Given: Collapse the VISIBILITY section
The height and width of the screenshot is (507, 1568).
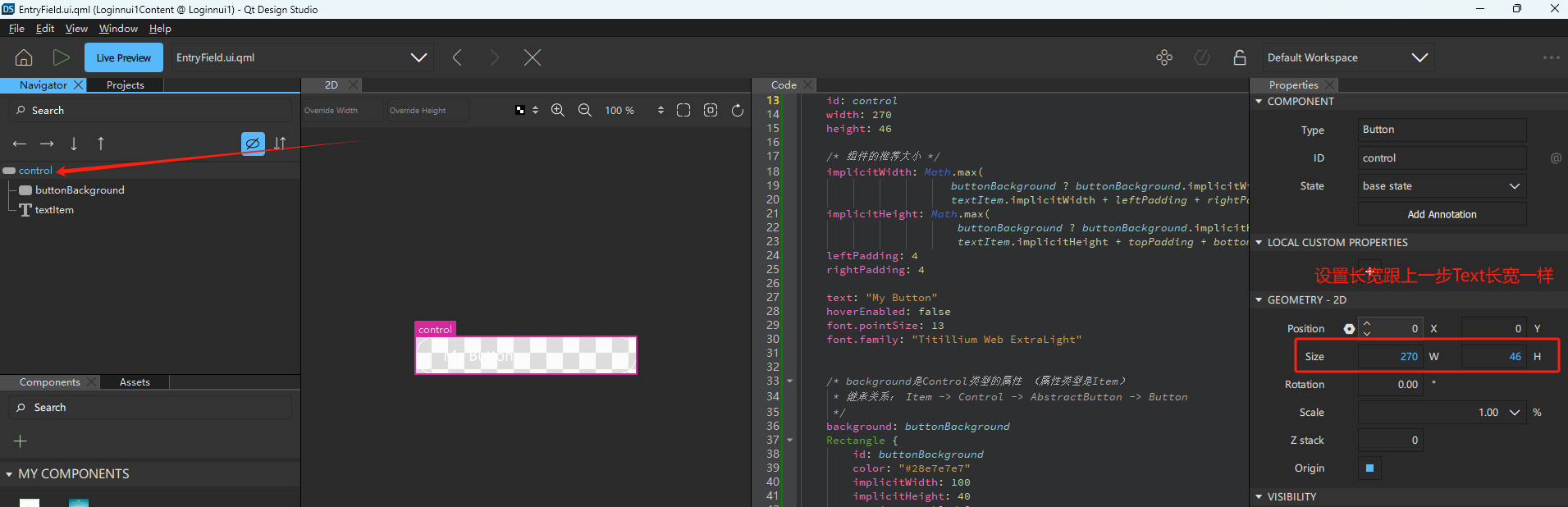Looking at the screenshot, I should (1259, 496).
